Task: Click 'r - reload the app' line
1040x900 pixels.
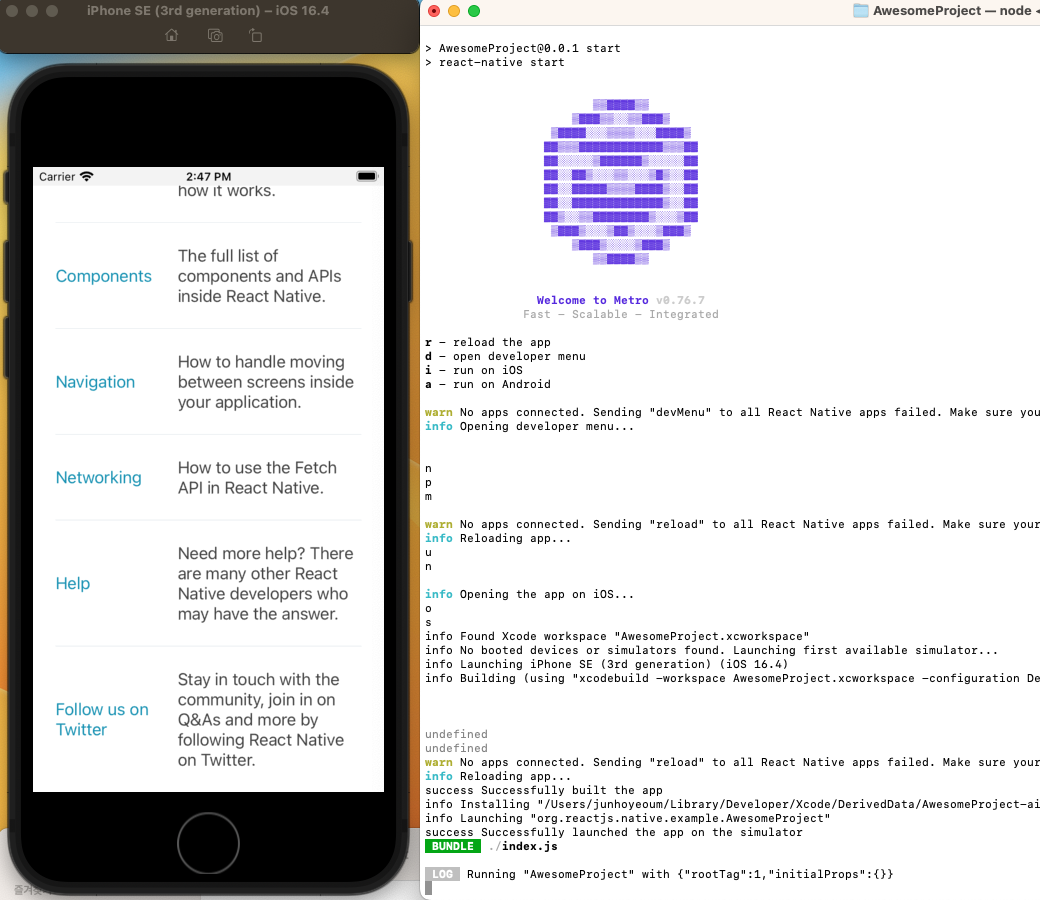Action: click(488, 342)
